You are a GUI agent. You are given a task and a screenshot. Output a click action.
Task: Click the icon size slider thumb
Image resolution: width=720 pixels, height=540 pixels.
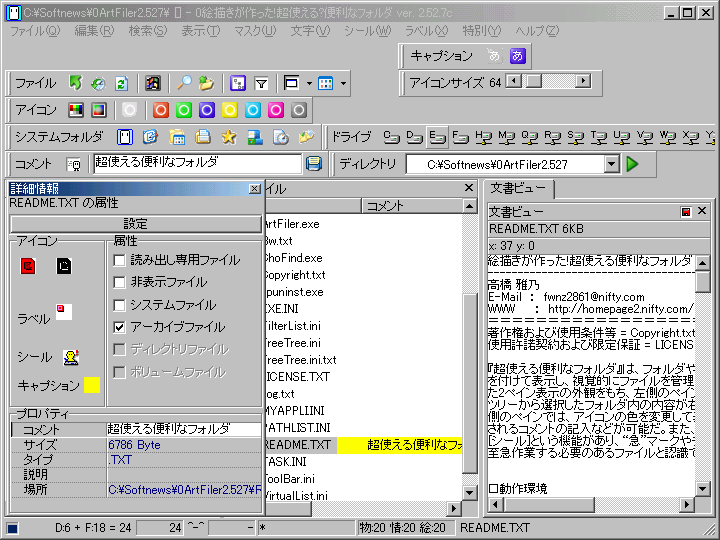(534, 81)
